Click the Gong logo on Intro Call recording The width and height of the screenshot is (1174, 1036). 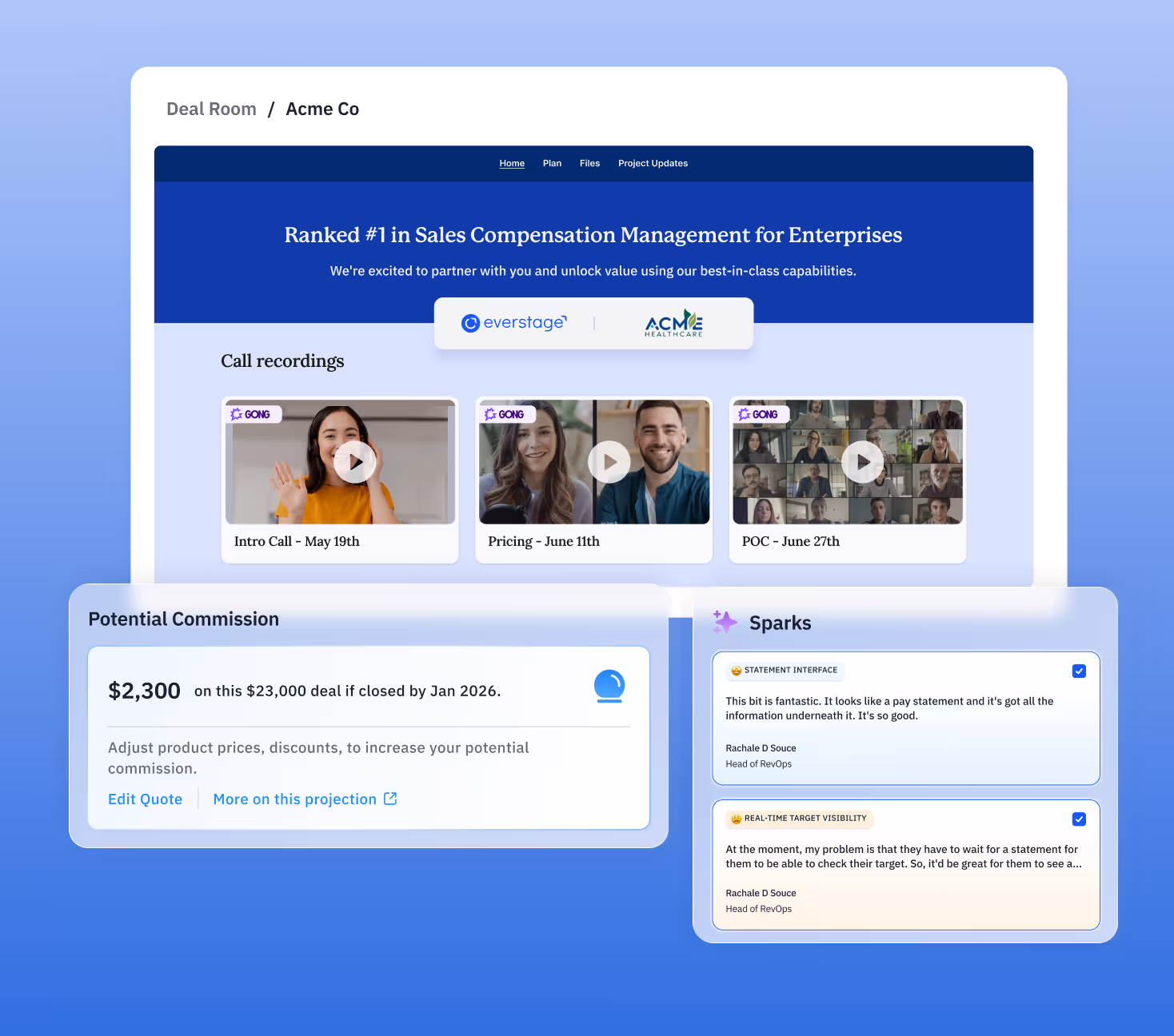pyautogui.click(x=254, y=414)
